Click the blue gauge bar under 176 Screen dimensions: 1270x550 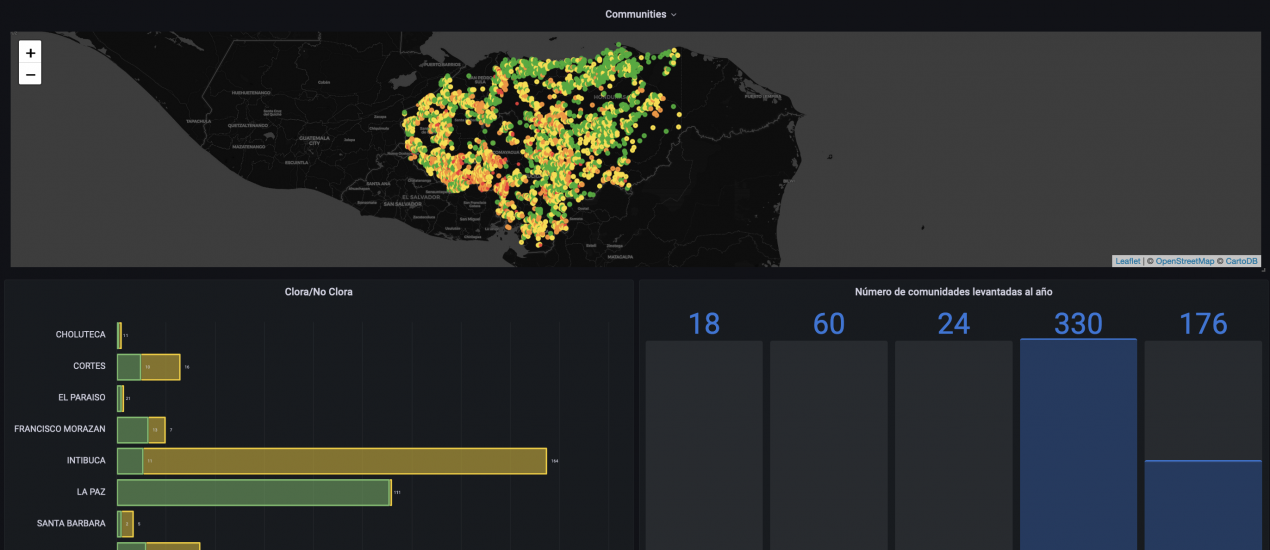pyautogui.click(x=1203, y=505)
